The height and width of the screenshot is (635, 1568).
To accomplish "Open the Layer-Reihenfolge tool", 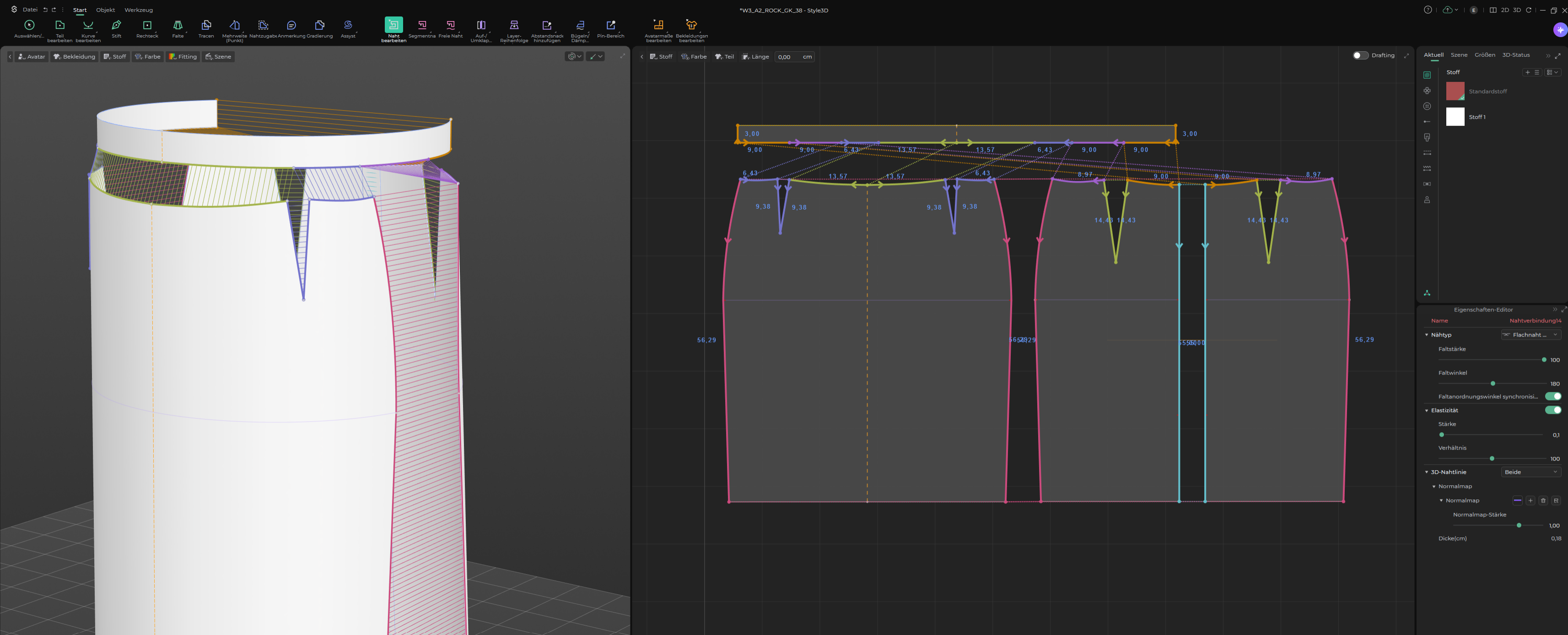I will pos(514,30).
